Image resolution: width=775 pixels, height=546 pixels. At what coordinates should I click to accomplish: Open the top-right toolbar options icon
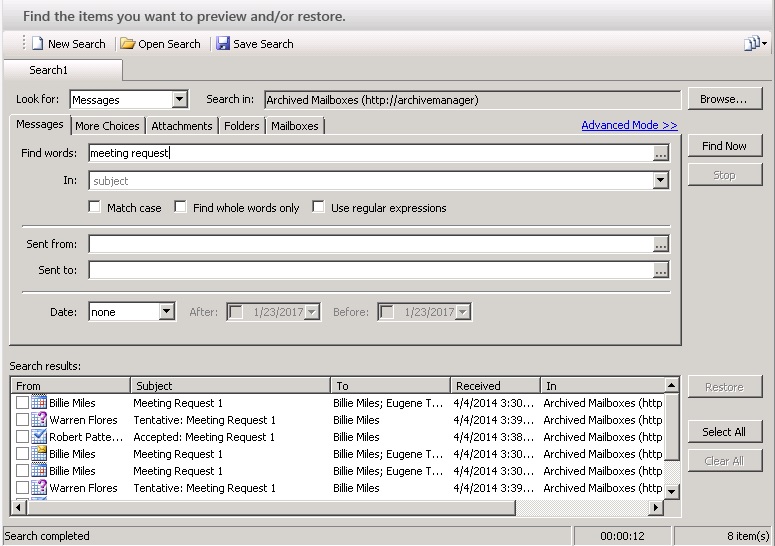click(755, 44)
